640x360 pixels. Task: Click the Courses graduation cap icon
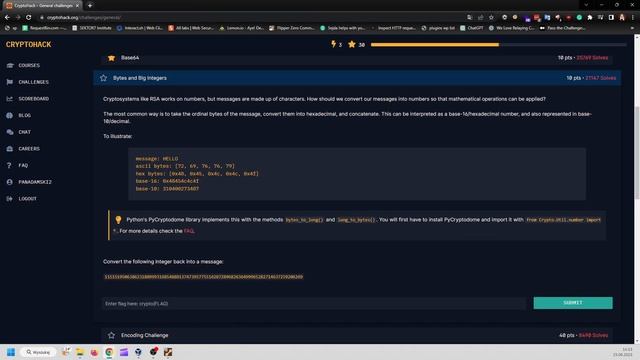tap(10, 65)
